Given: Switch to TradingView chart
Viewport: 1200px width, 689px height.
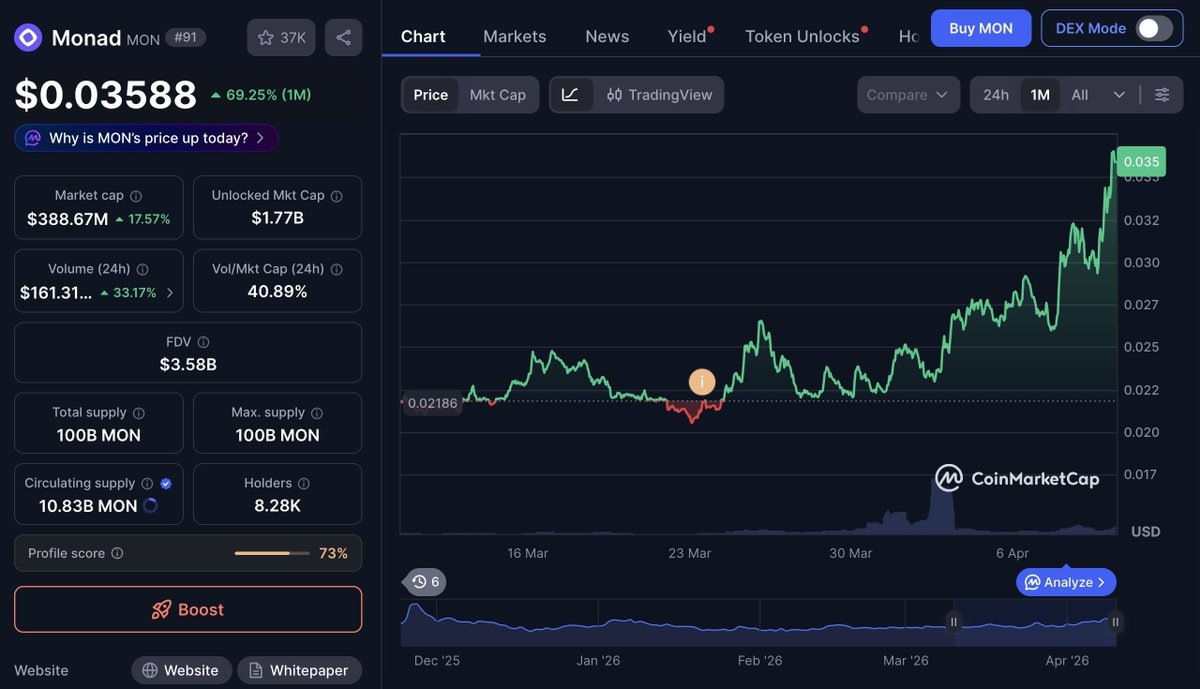Looking at the screenshot, I should click(659, 95).
